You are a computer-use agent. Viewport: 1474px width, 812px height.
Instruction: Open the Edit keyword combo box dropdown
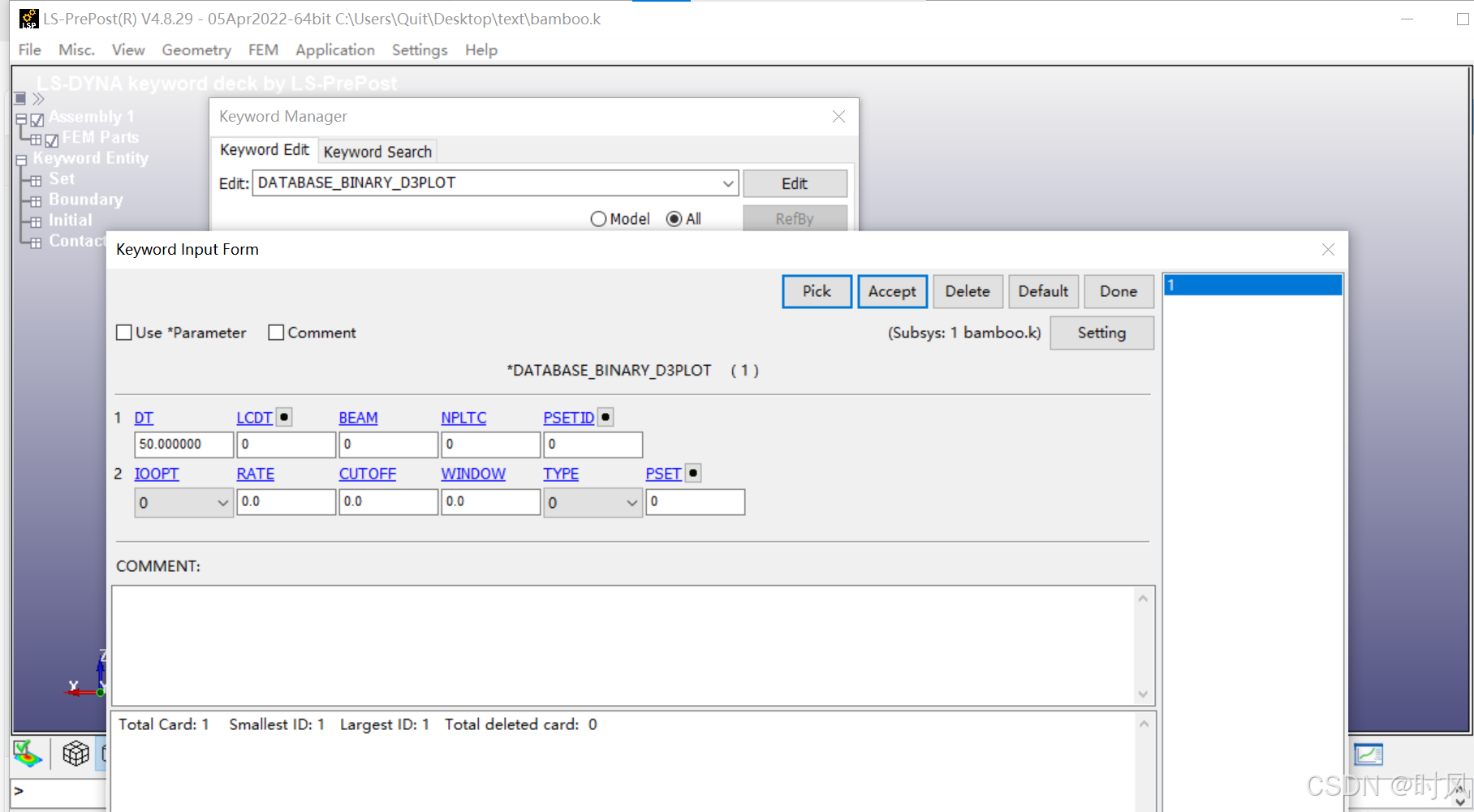(728, 183)
